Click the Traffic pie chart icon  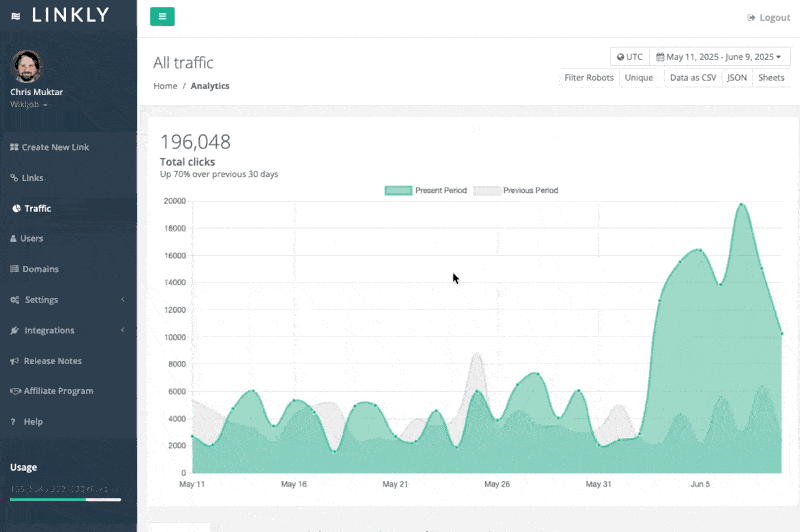click(x=16, y=208)
